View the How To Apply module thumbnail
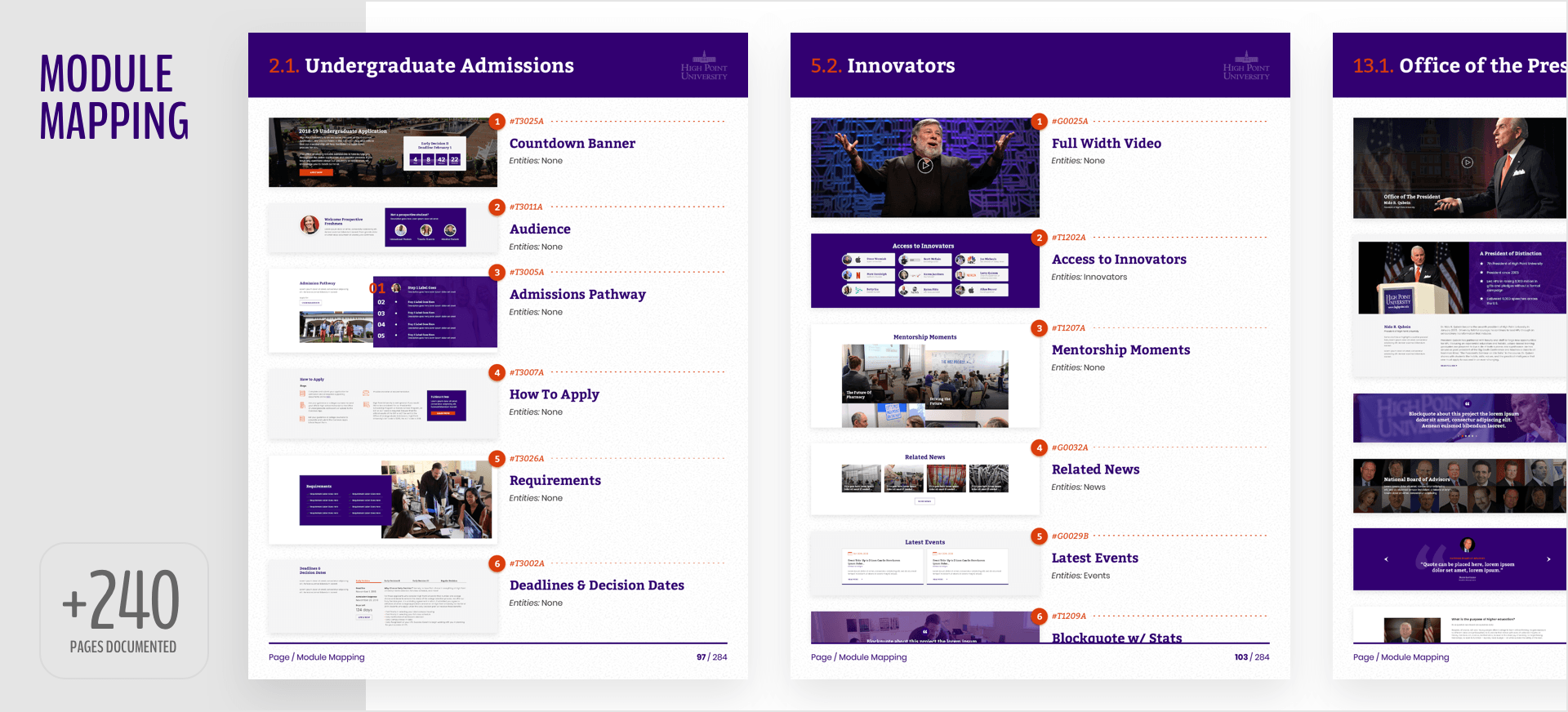Screen dimensions: 1568x712 click(x=383, y=403)
